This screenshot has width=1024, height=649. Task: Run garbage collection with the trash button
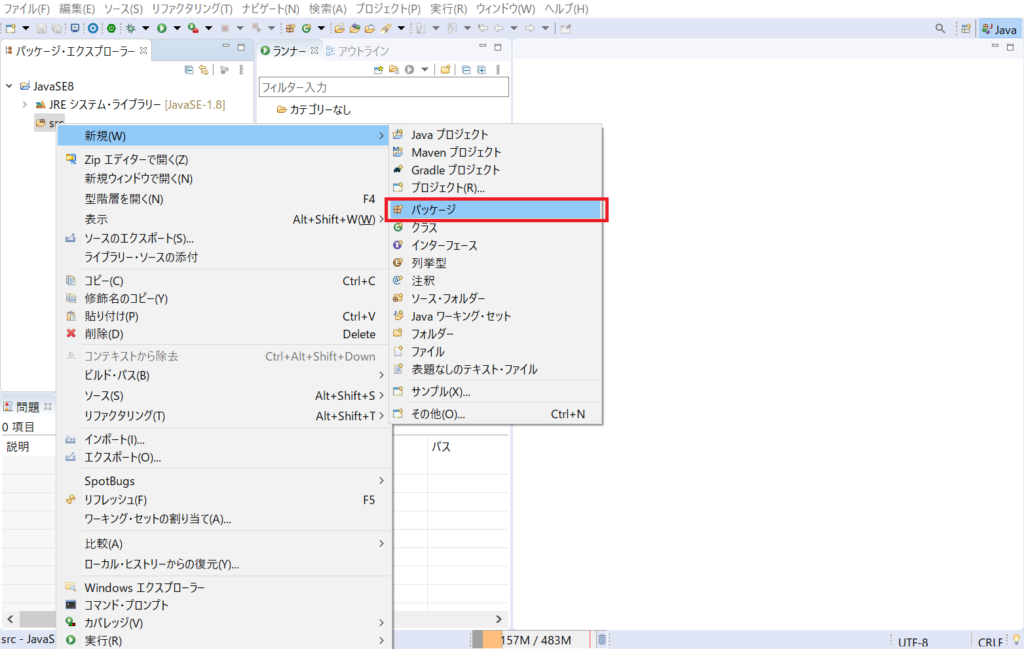(x=600, y=637)
